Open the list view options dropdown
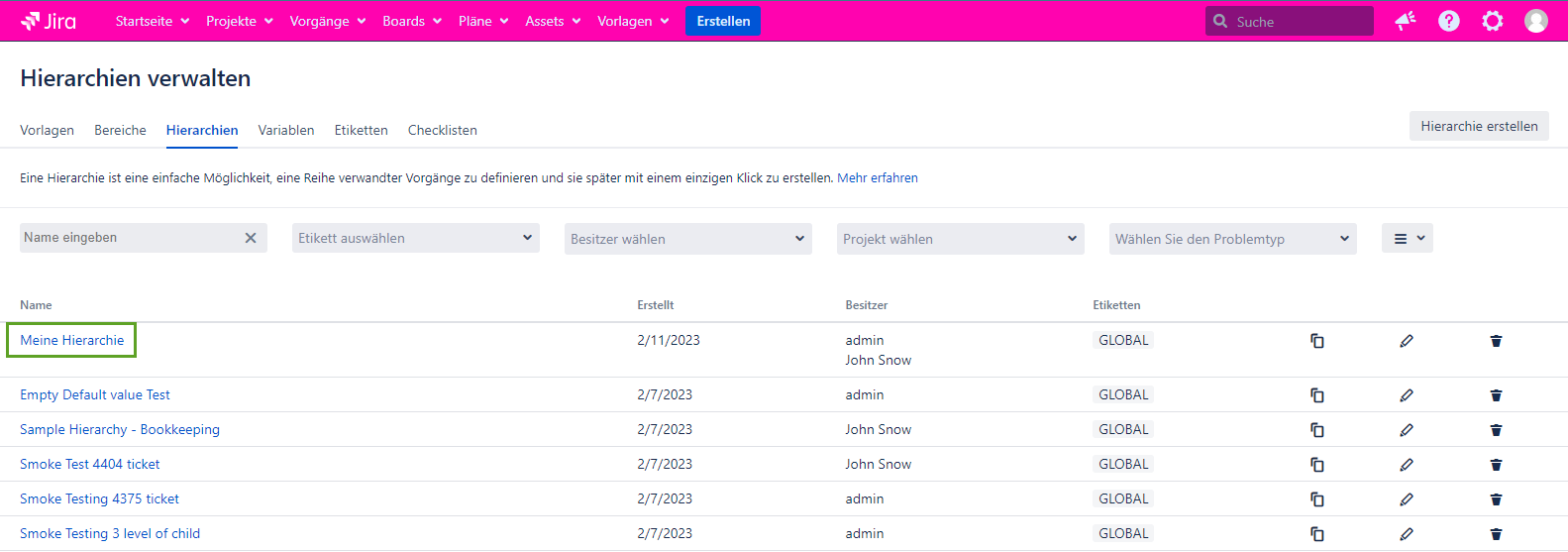The height and width of the screenshot is (552, 1568). (1407, 238)
